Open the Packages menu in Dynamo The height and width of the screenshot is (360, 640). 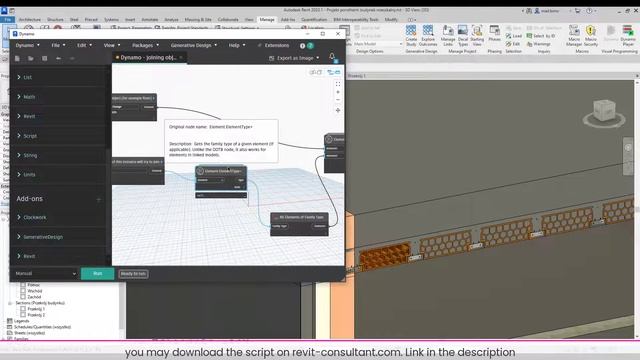point(145,45)
